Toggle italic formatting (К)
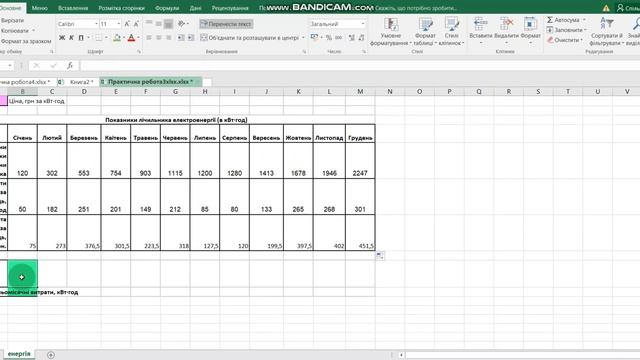640x360 pixels. pyautogui.click(x=71, y=38)
